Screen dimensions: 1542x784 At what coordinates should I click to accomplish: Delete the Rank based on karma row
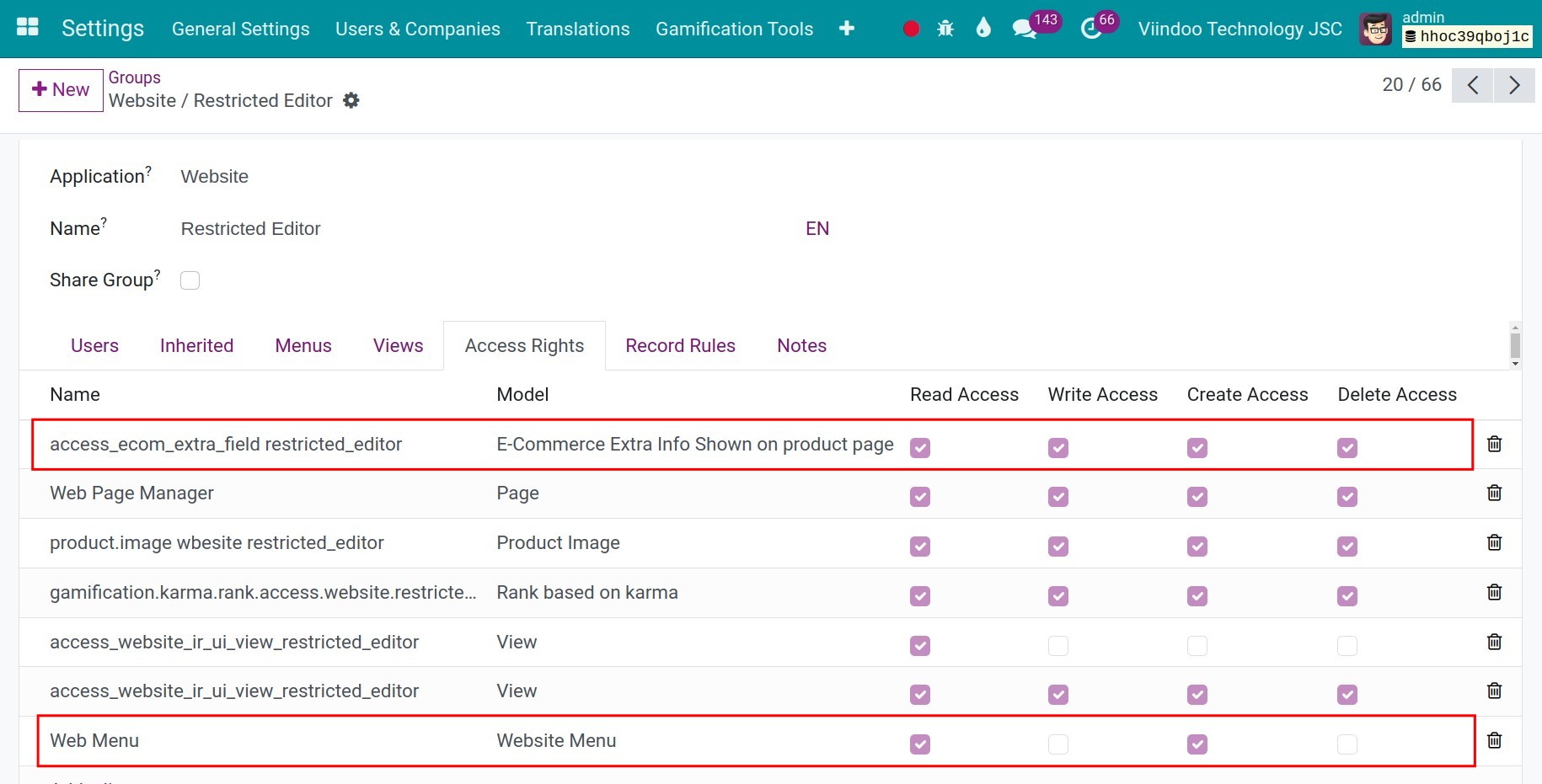pyautogui.click(x=1494, y=592)
